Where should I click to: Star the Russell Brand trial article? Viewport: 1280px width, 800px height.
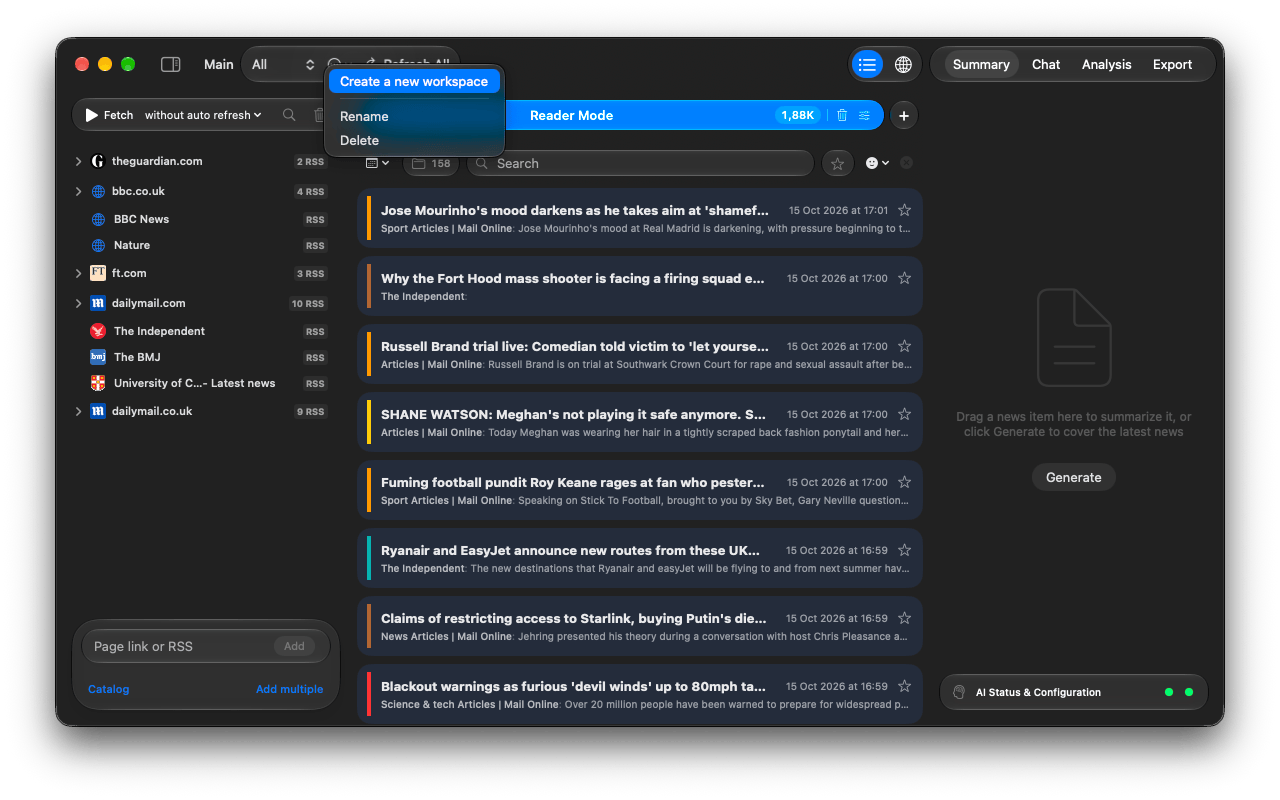coord(904,346)
